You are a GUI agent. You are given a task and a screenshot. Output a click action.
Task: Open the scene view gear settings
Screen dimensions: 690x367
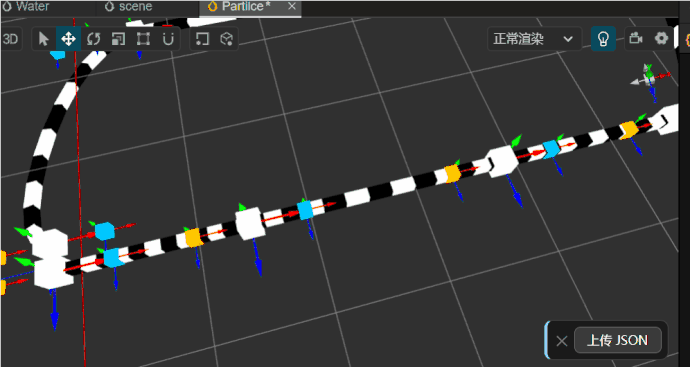click(x=661, y=39)
